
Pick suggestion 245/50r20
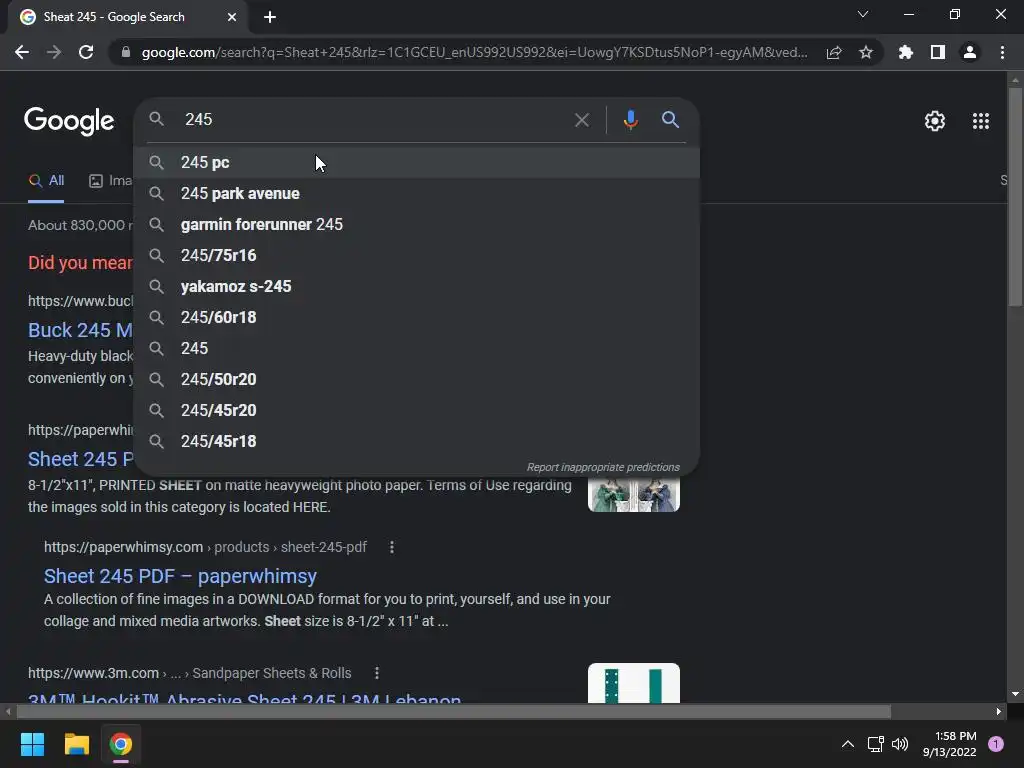pos(417,379)
